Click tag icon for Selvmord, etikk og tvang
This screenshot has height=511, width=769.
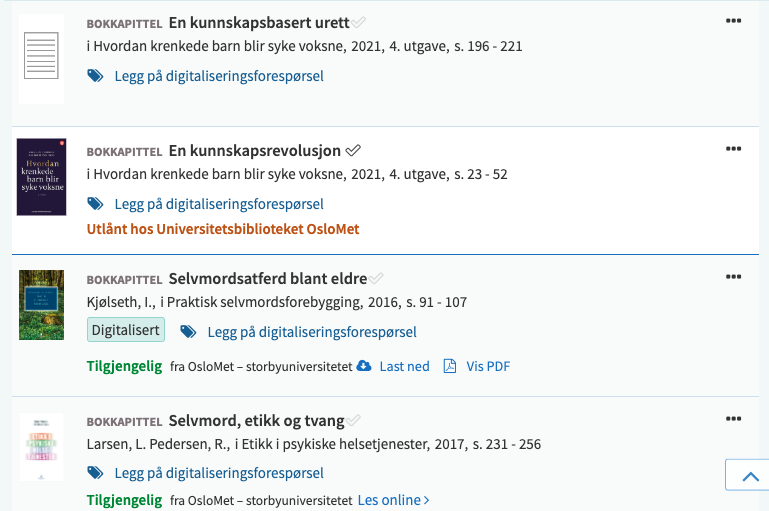point(95,473)
